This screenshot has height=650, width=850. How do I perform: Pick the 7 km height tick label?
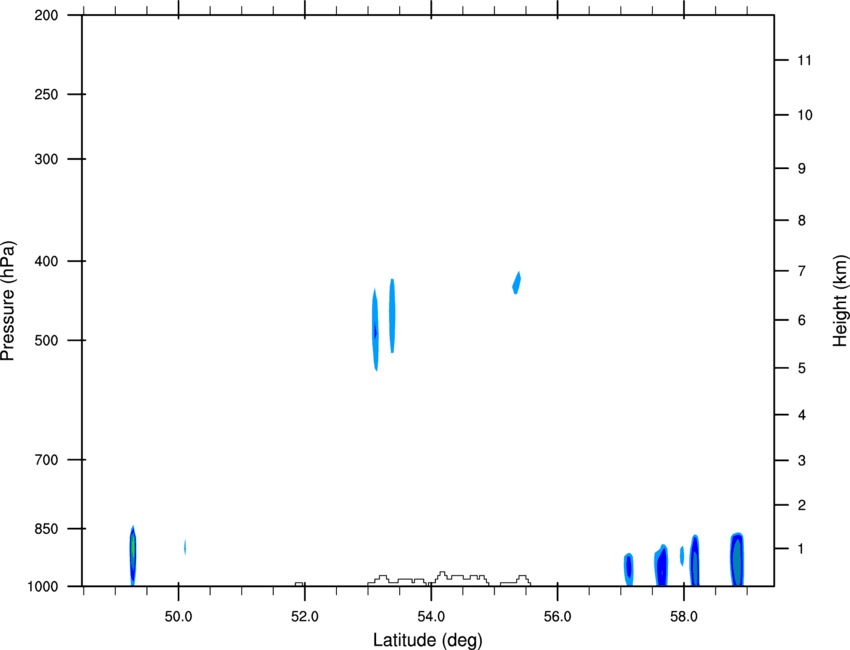(x=802, y=271)
